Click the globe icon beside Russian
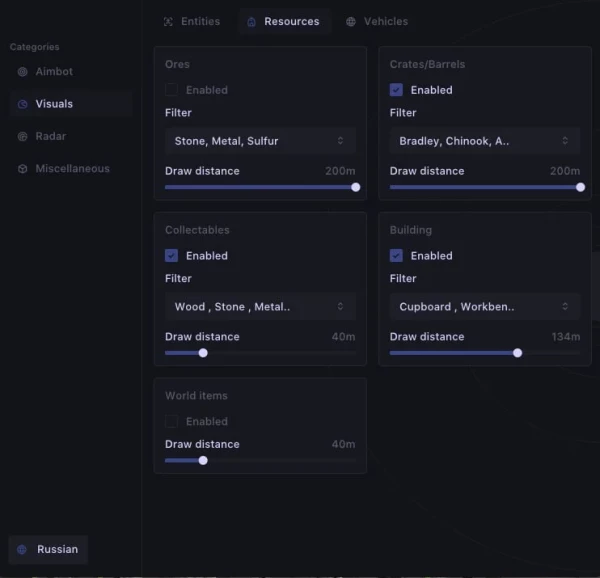 coord(23,549)
